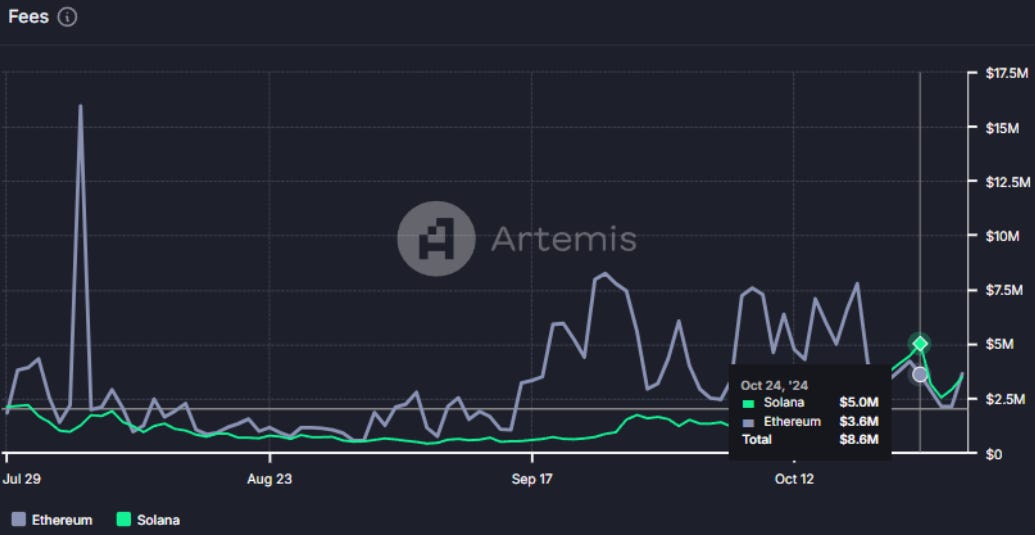This screenshot has width=1035, height=535.
Task: Click the '$0' y-axis label
Action: (993, 454)
